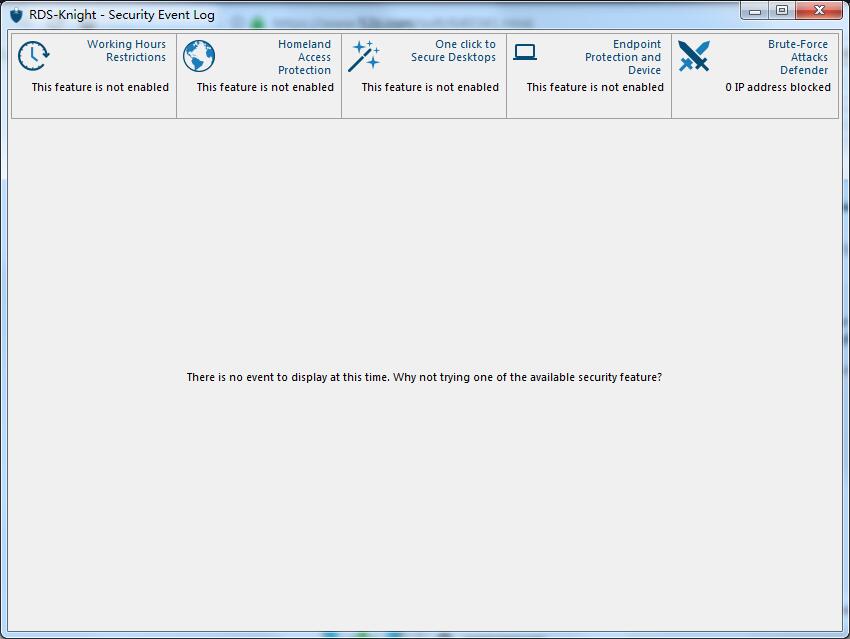Click the Homeland Access globe icon
The image size is (850, 639).
(x=199, y=56)
